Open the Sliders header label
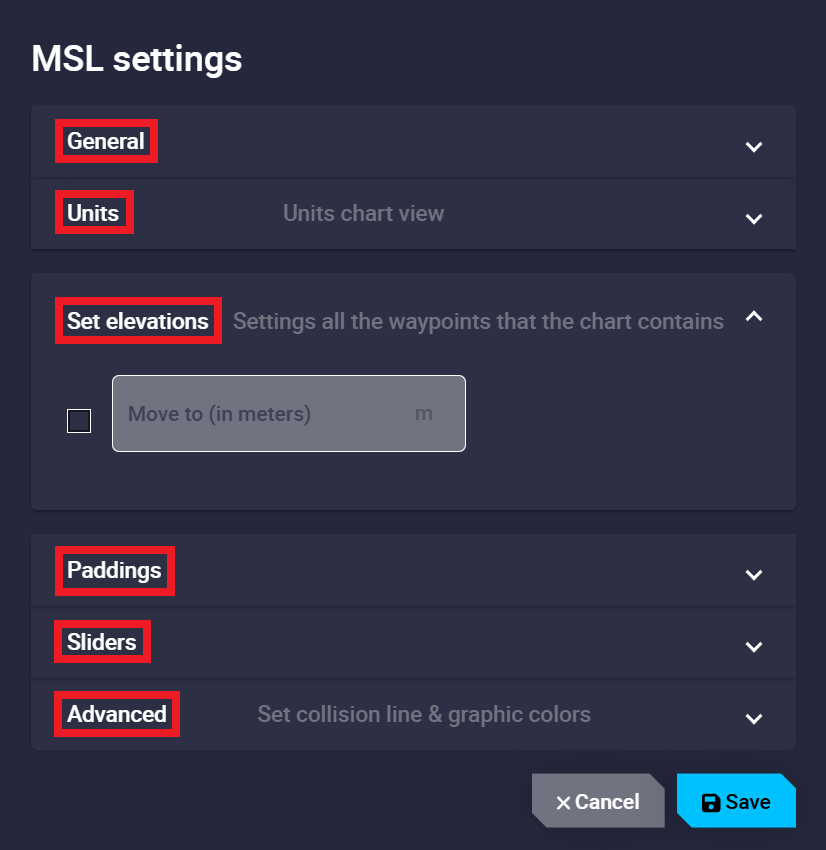This screenshot has width=826, height=850. point(102,641)
